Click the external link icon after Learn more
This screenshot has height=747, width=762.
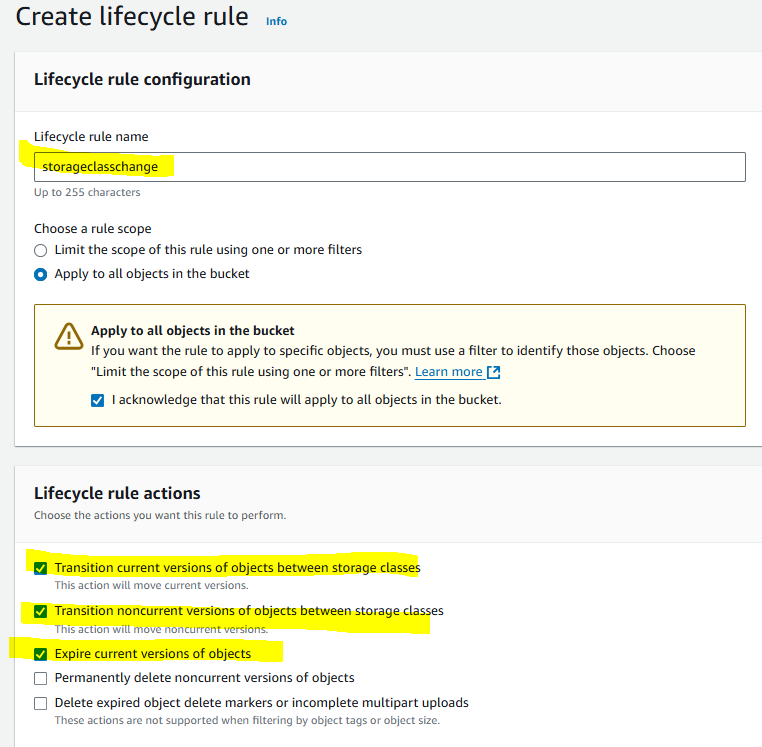click(x=493, y=372)
